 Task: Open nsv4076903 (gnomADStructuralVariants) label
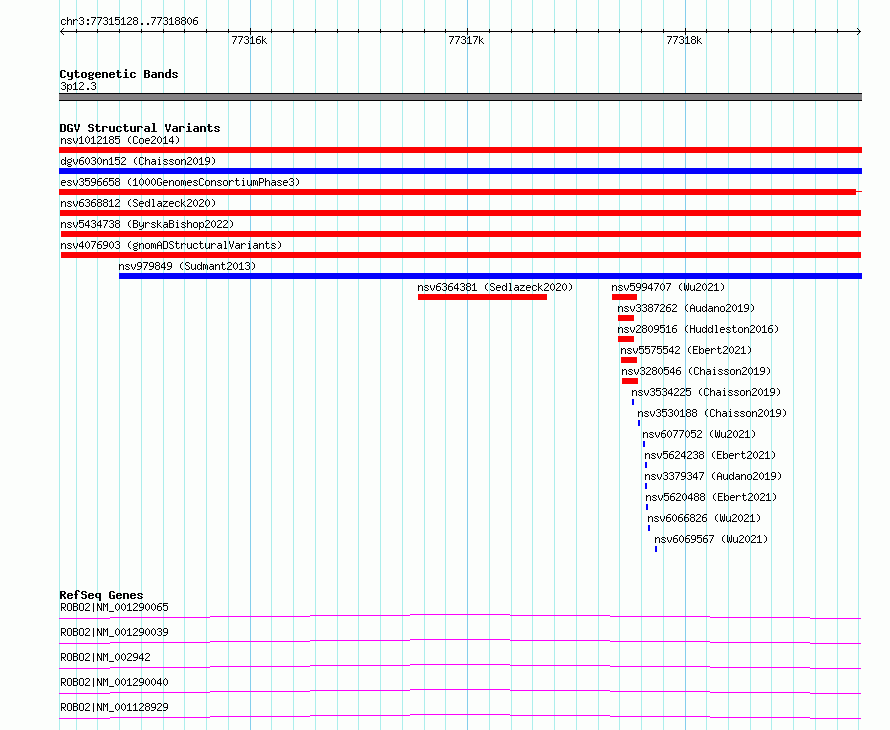pos(171,245)
